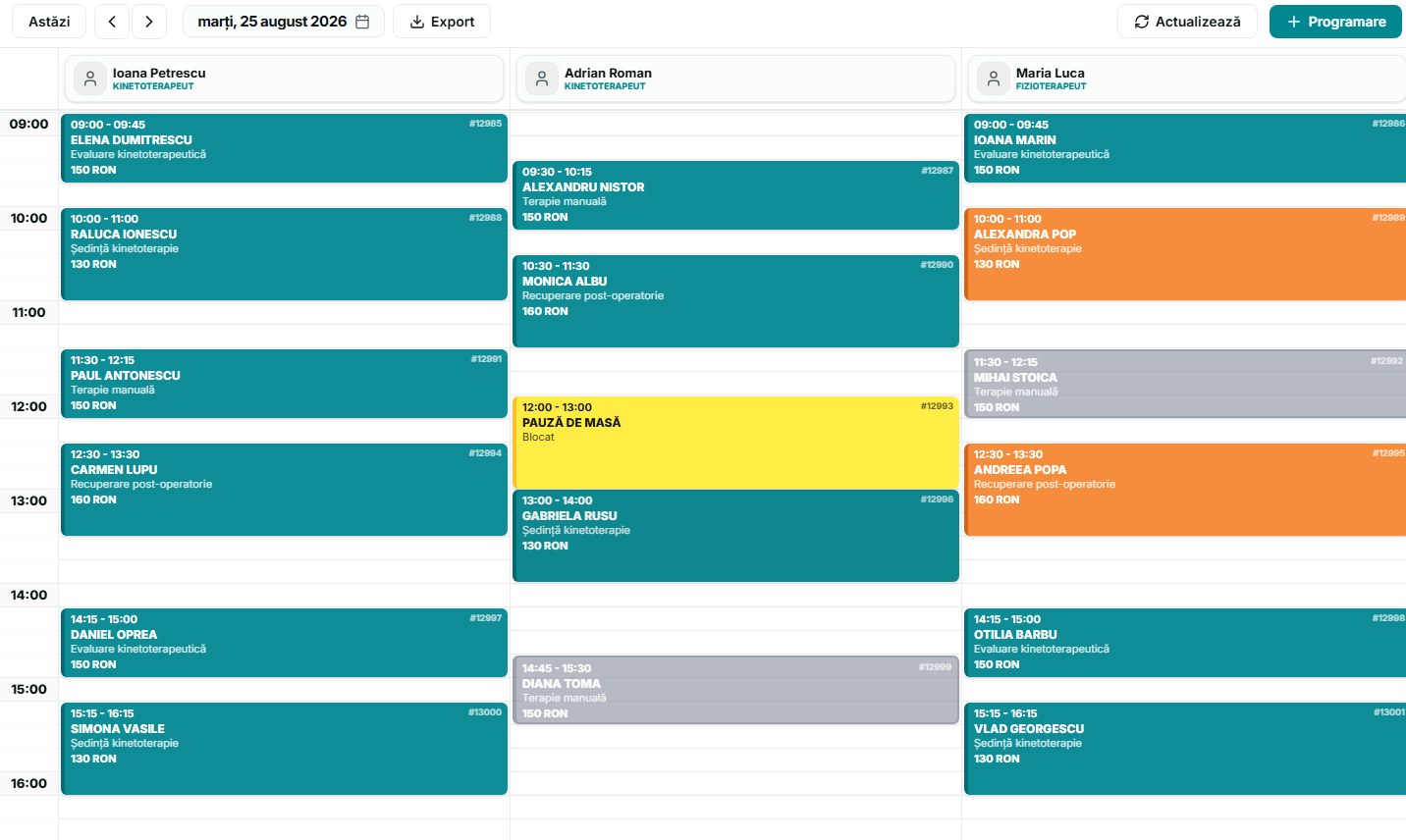Jump to Astăzi
Image resolution: width=1406 pixels, height=840 pixels.
(x=49, y=22)
